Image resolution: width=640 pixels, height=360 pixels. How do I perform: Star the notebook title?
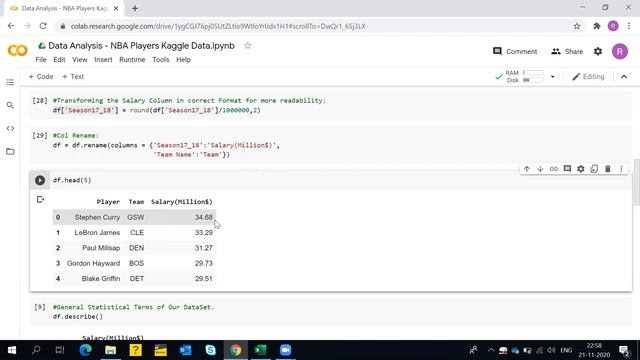coord(247,46)
